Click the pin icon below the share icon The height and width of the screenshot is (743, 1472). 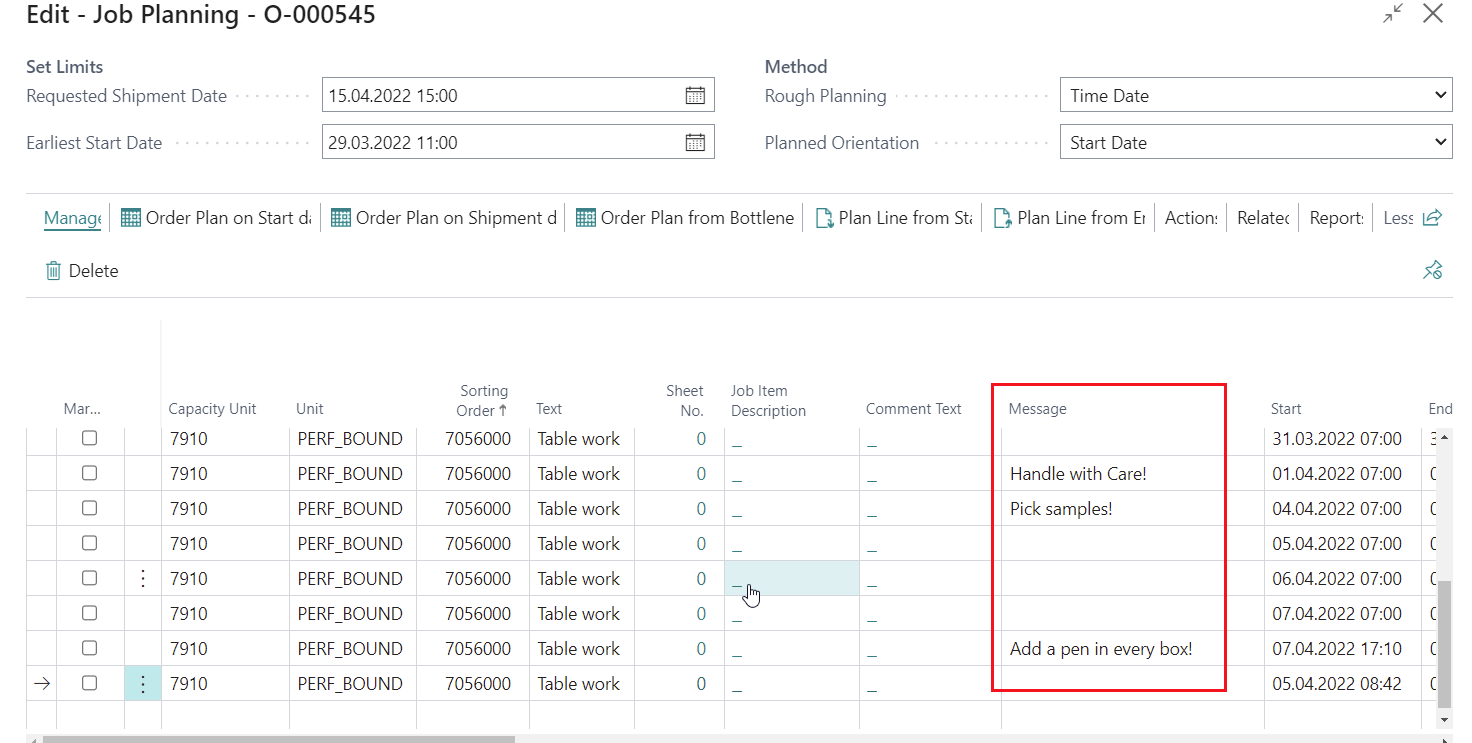click(1432, 270)
